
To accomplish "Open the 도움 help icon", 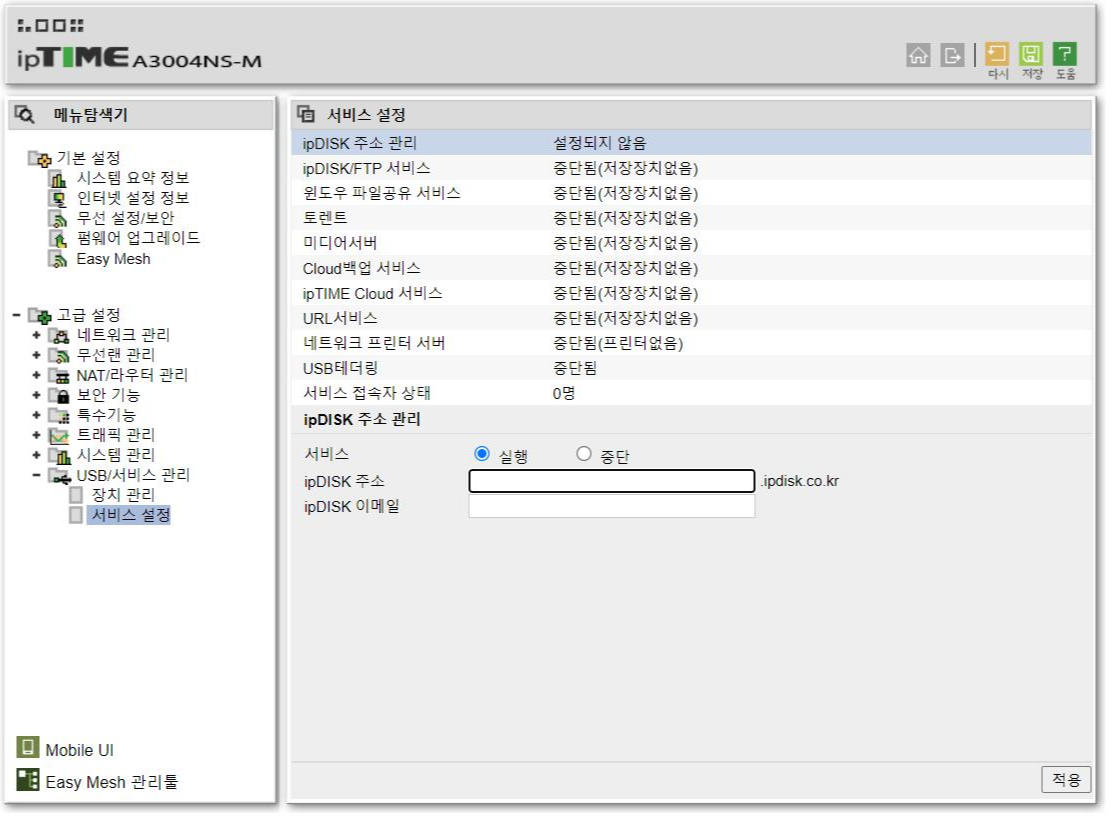I will [x=1065, y=53].
